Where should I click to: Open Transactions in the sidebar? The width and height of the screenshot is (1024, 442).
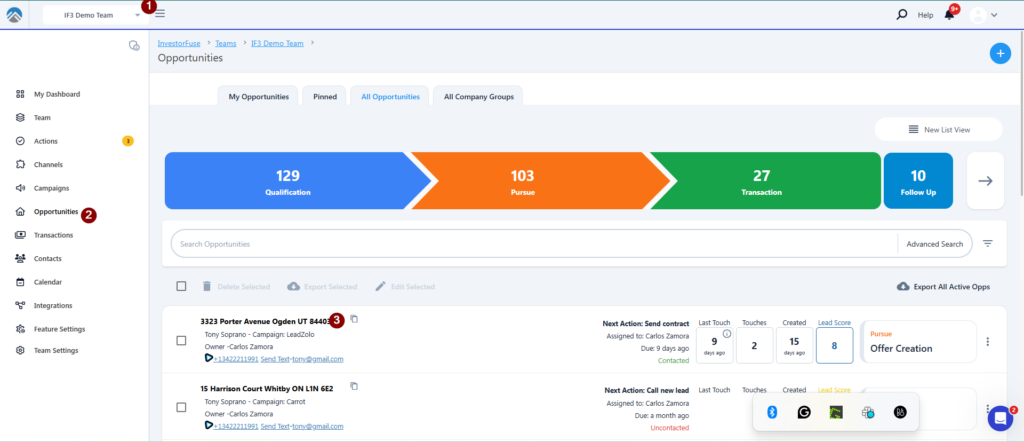(53, 235)
